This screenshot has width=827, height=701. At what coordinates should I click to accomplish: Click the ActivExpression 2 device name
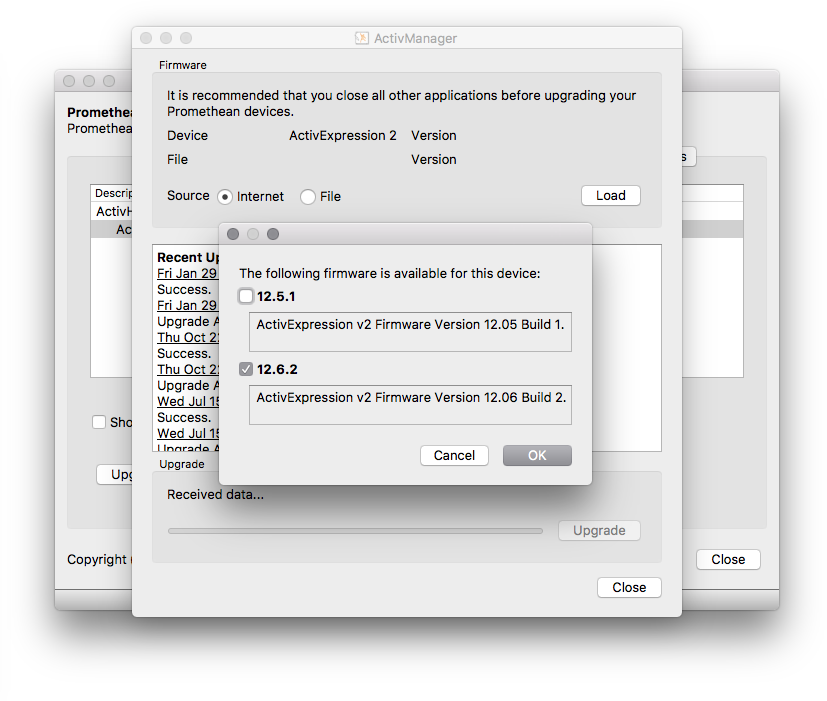pyautogui.click(x=342, y=136)
